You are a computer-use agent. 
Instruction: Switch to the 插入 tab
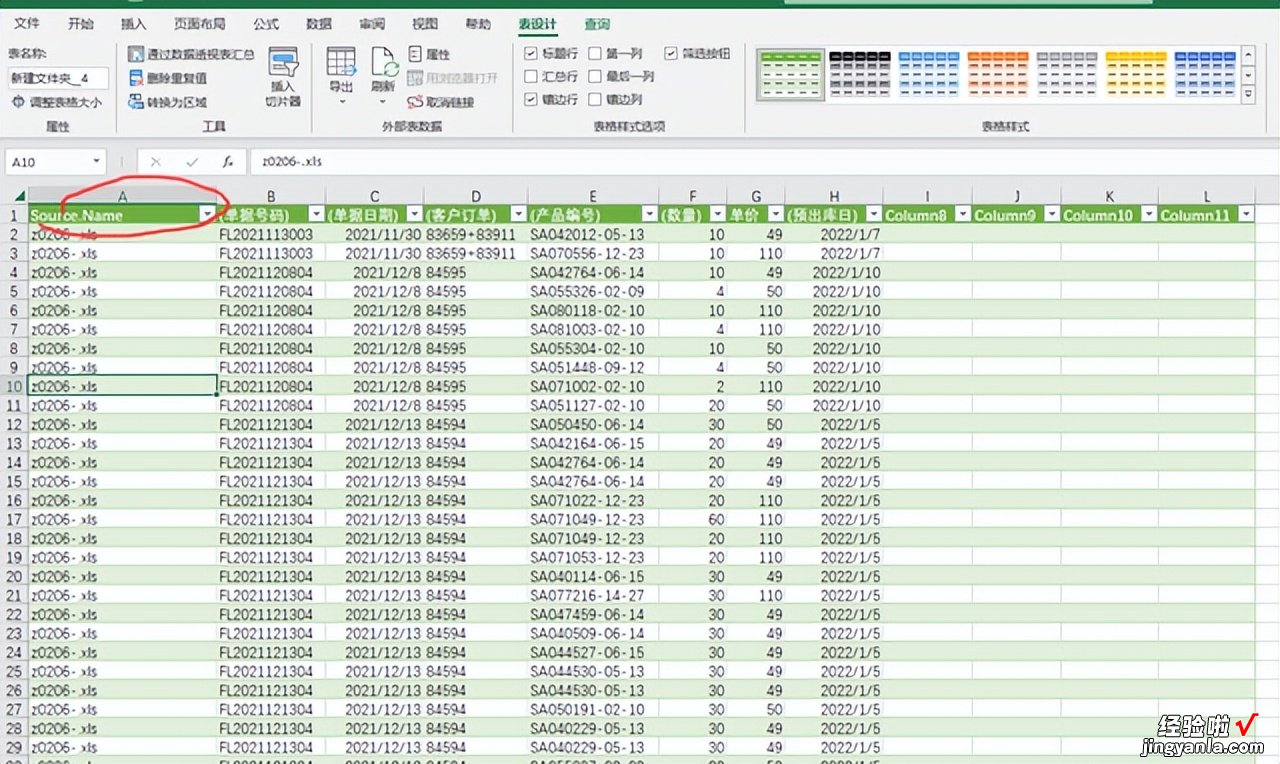point(133,24)
